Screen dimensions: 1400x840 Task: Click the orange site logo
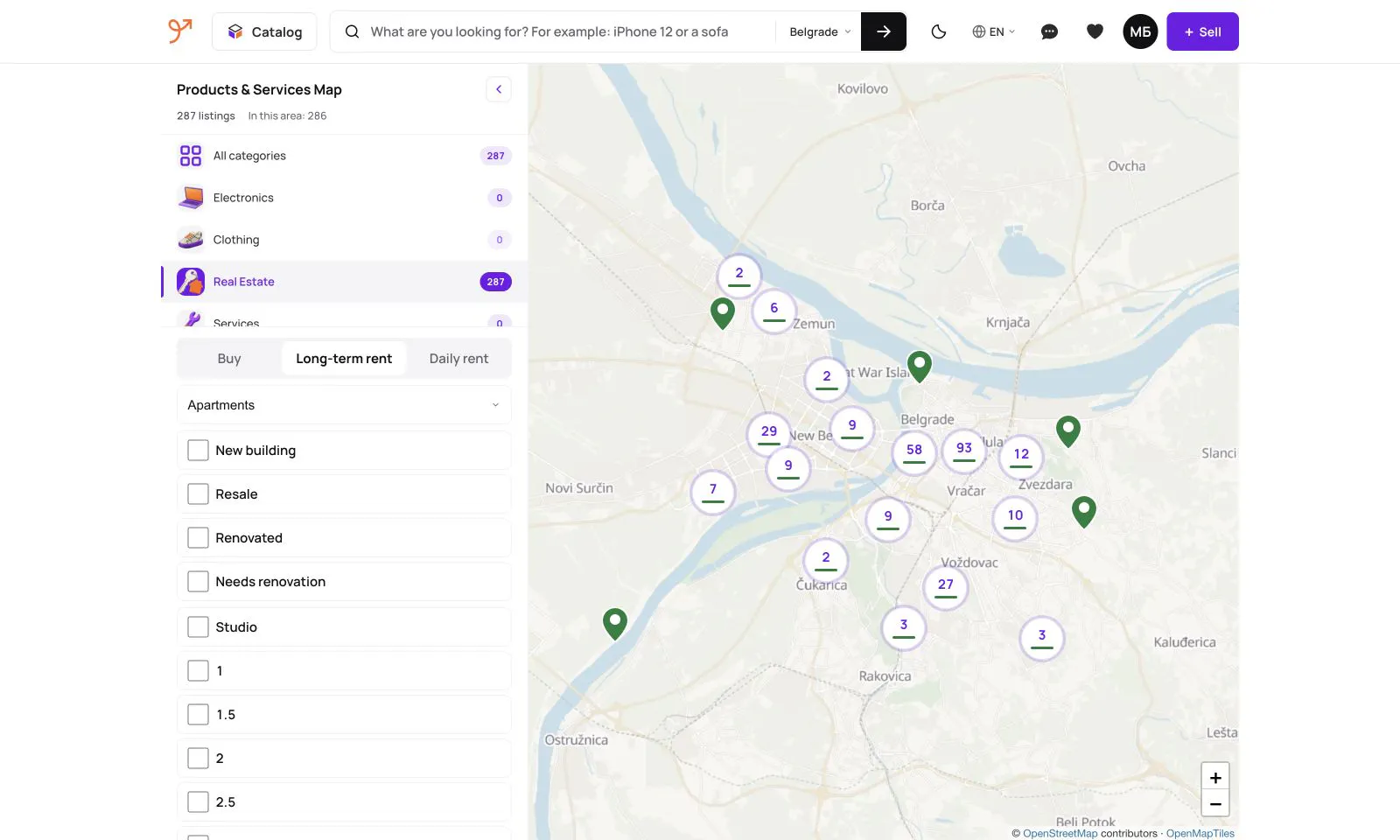tap(179, 31)
